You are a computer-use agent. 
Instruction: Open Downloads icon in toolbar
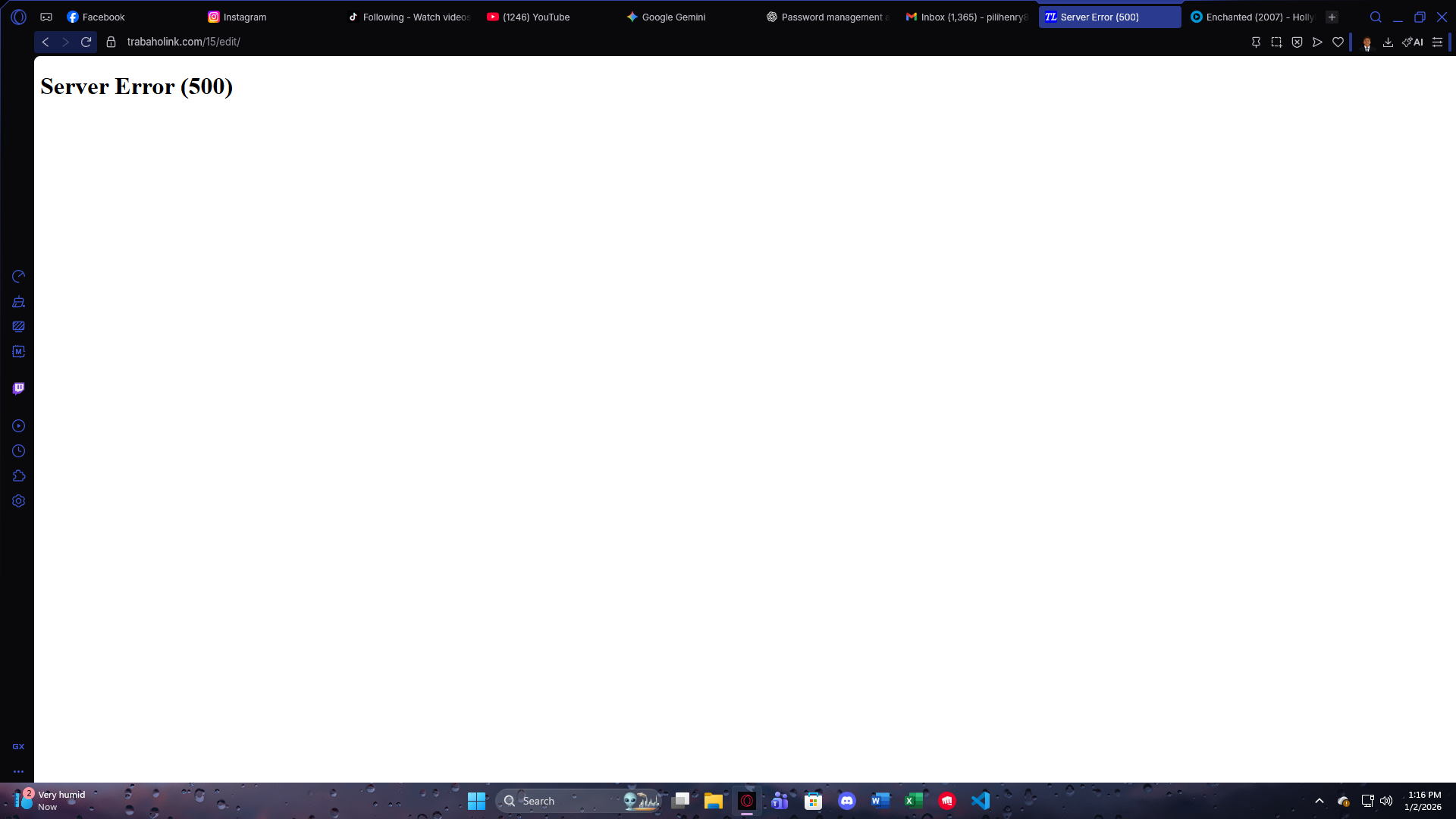[x=1388, y=42]
